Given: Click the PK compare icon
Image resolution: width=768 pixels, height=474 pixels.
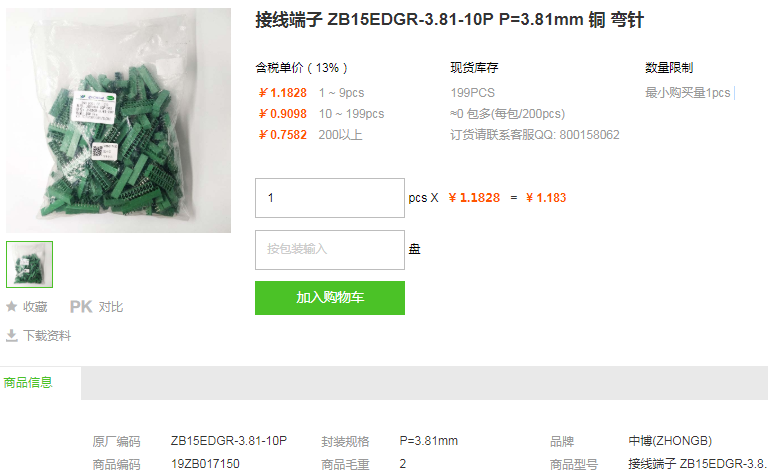Looking at the screenshot, I should (81, 307).
